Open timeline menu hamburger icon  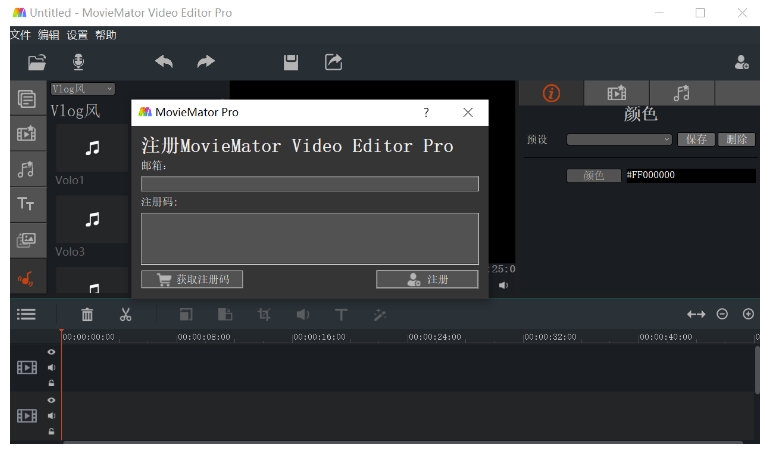click(x=26, y=314)
